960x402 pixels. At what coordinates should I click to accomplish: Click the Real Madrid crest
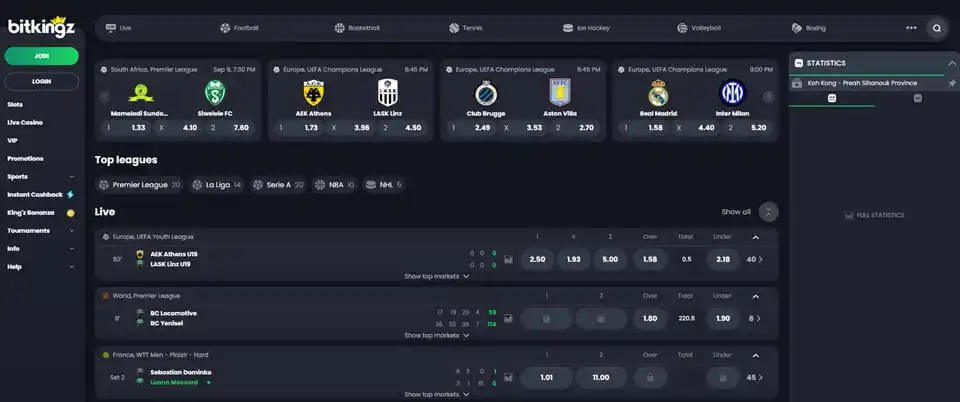pyautogui.click(x=658, y=93)
